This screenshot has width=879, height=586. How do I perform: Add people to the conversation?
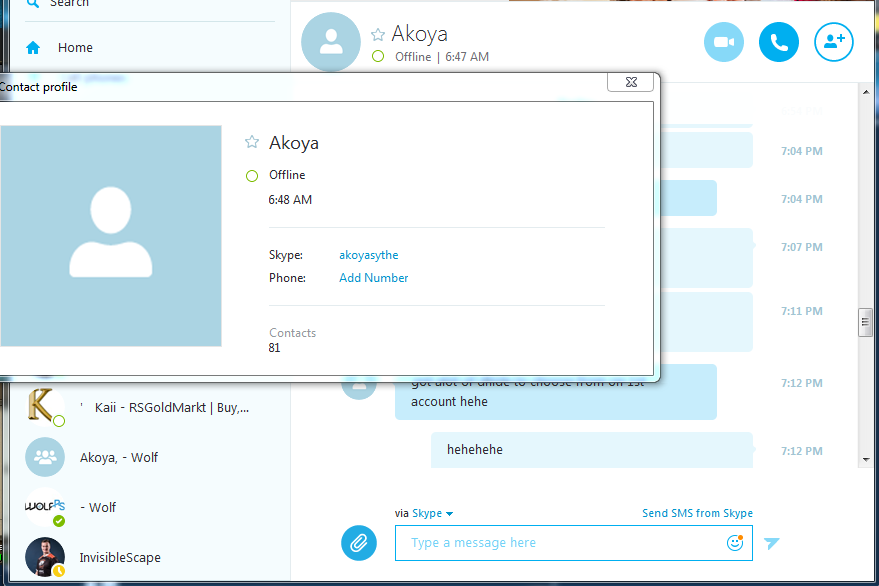point(834,42)
